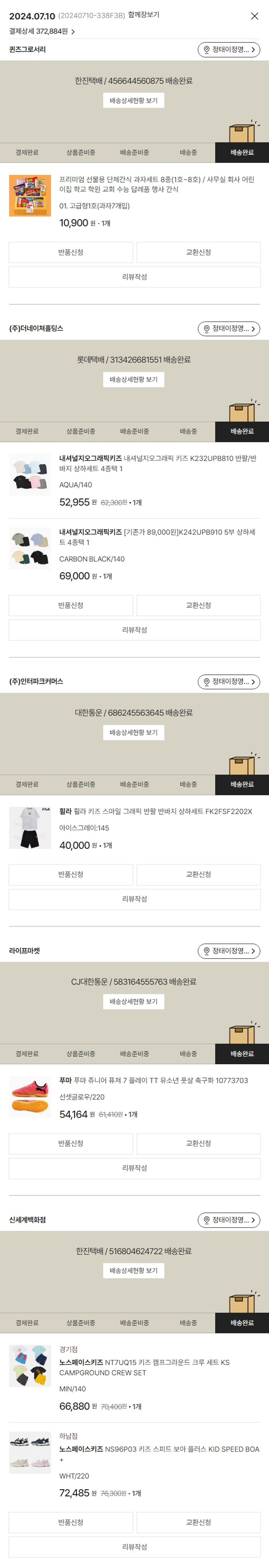Viewport: 269px width, 1568px height.
Task: Click the CJ대한통운 delivery box icon
Action: click(x=242, y=1033)
